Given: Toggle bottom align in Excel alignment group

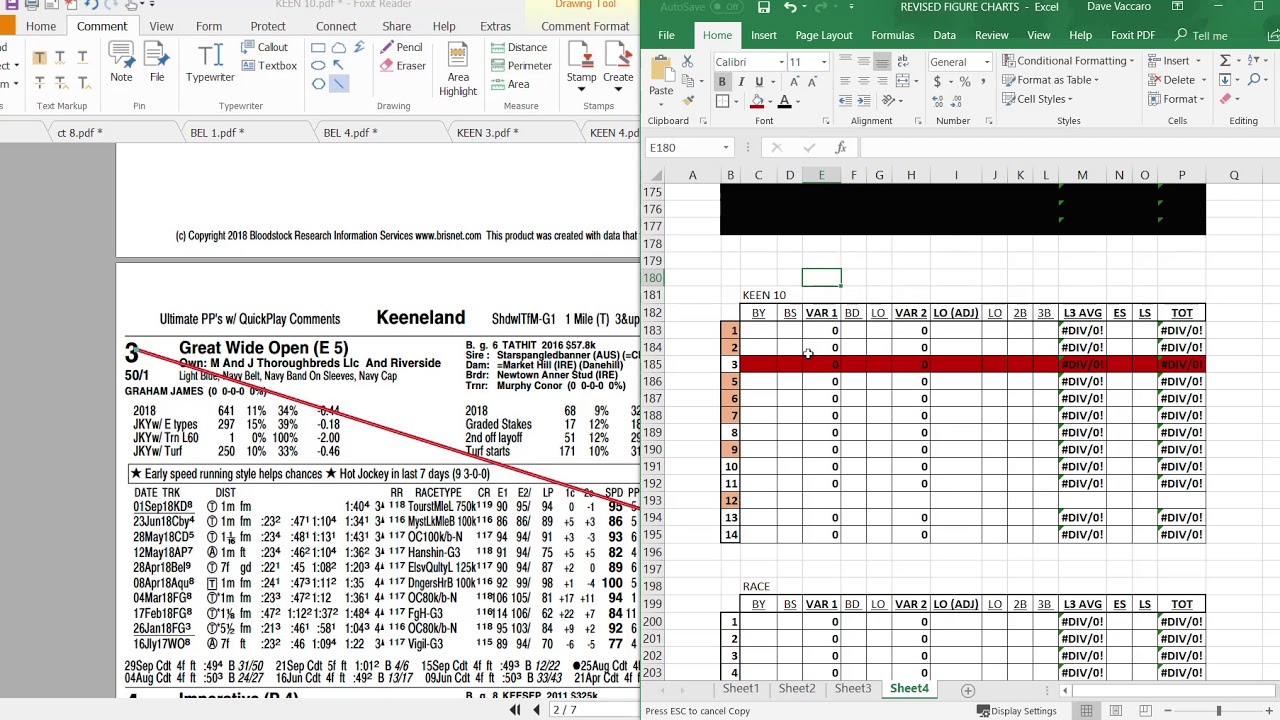Looking at the screenshot, I should pos(882,62).
